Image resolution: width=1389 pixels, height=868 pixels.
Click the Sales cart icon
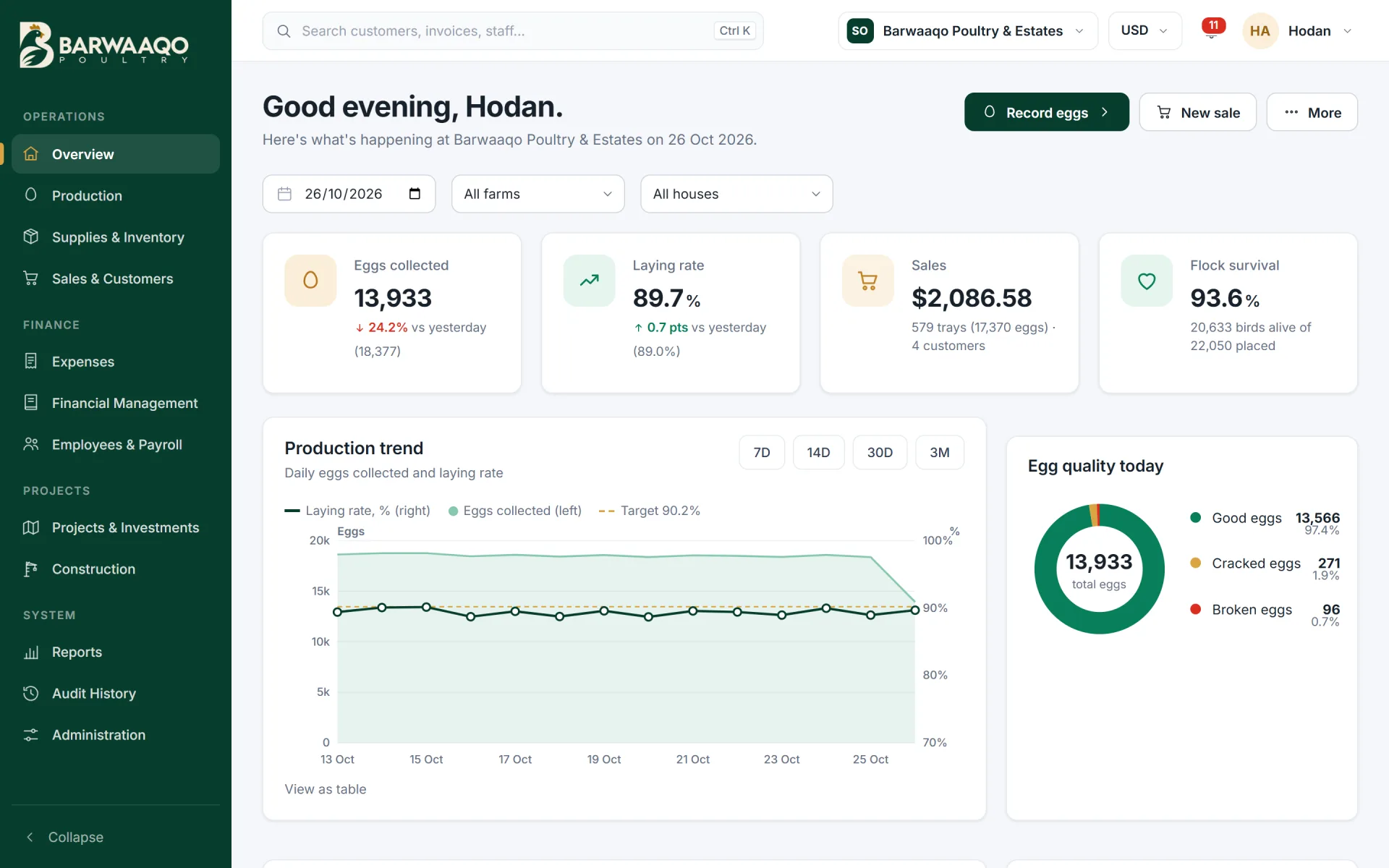(x=868, y=281)
